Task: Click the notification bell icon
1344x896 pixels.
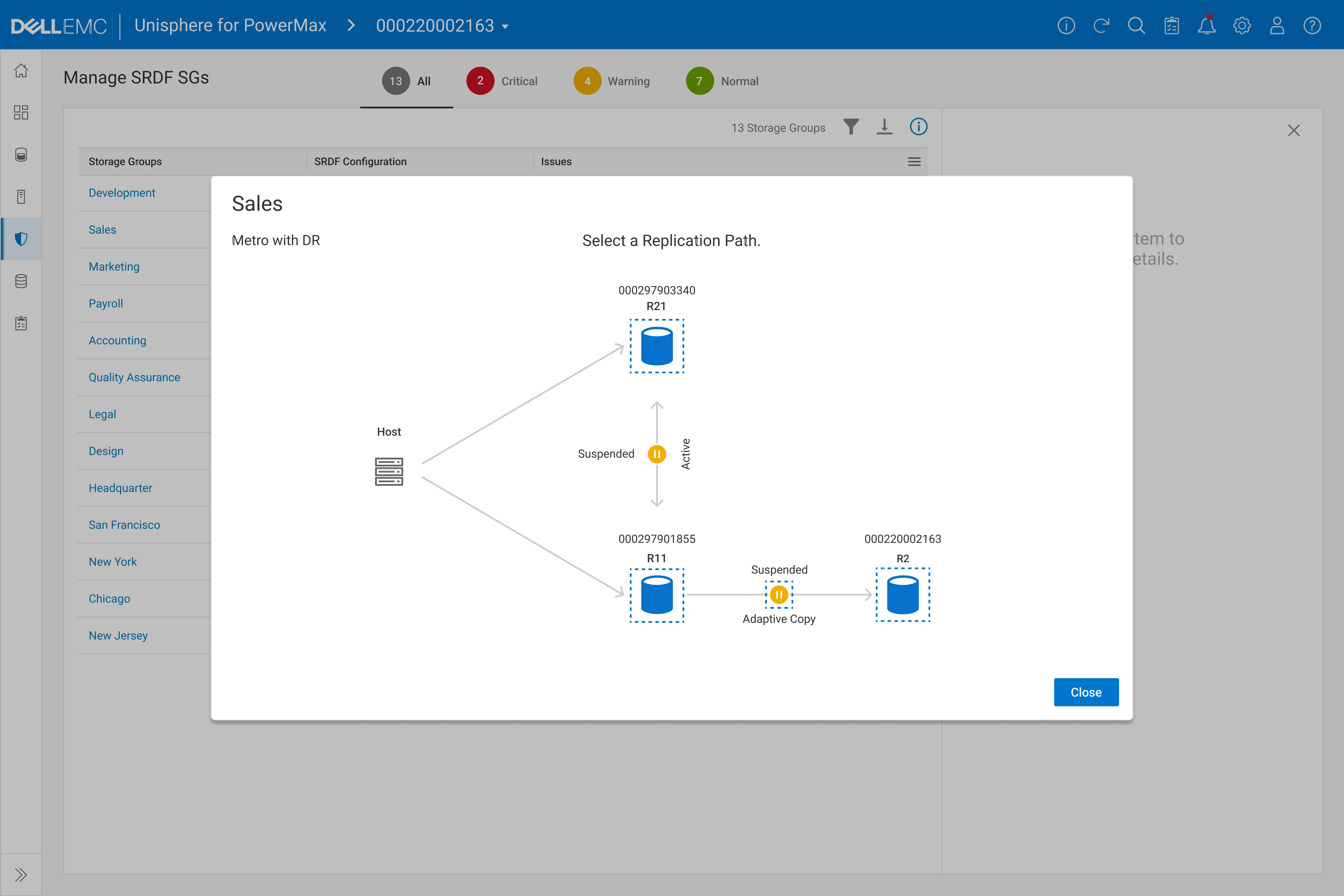Action: [x=1206, y=26]
